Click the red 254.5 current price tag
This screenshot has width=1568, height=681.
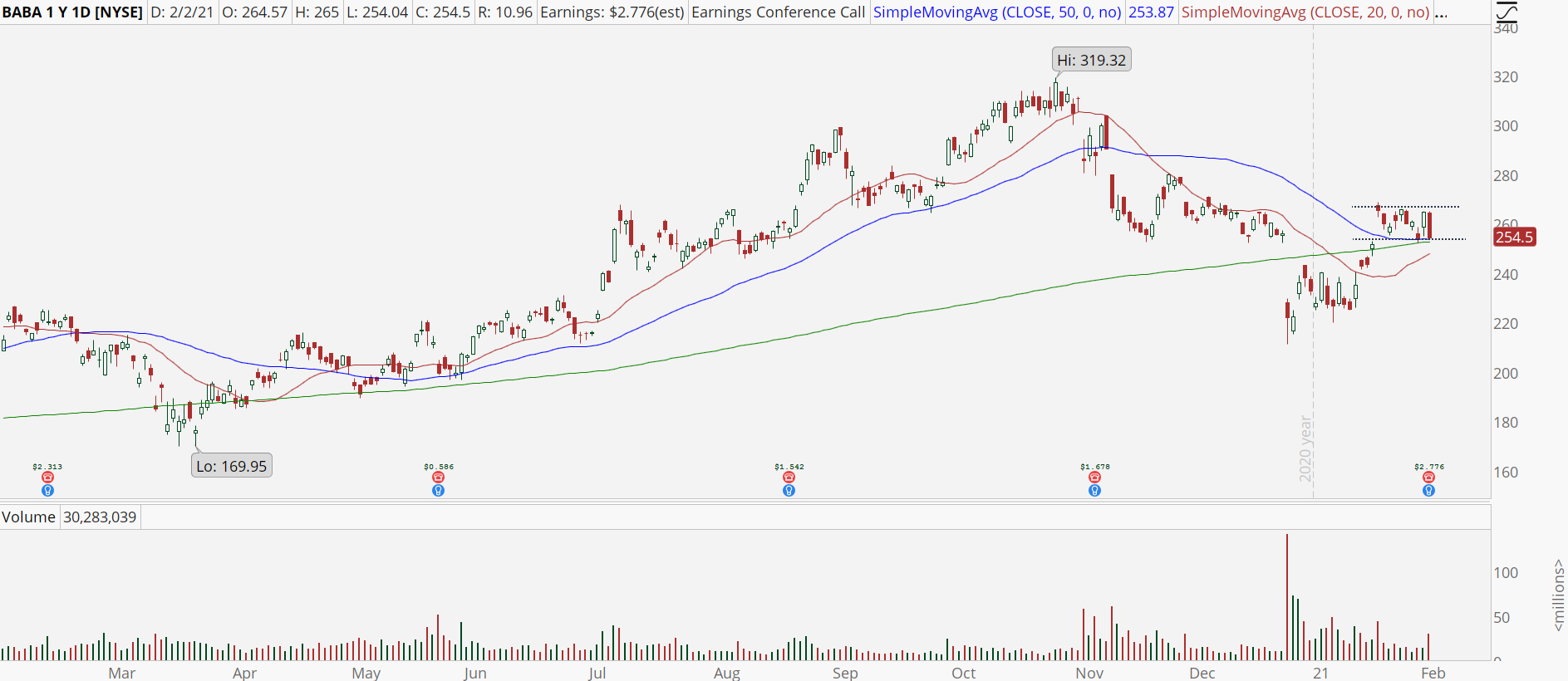pyautogui.click(x=1514, y=238)
